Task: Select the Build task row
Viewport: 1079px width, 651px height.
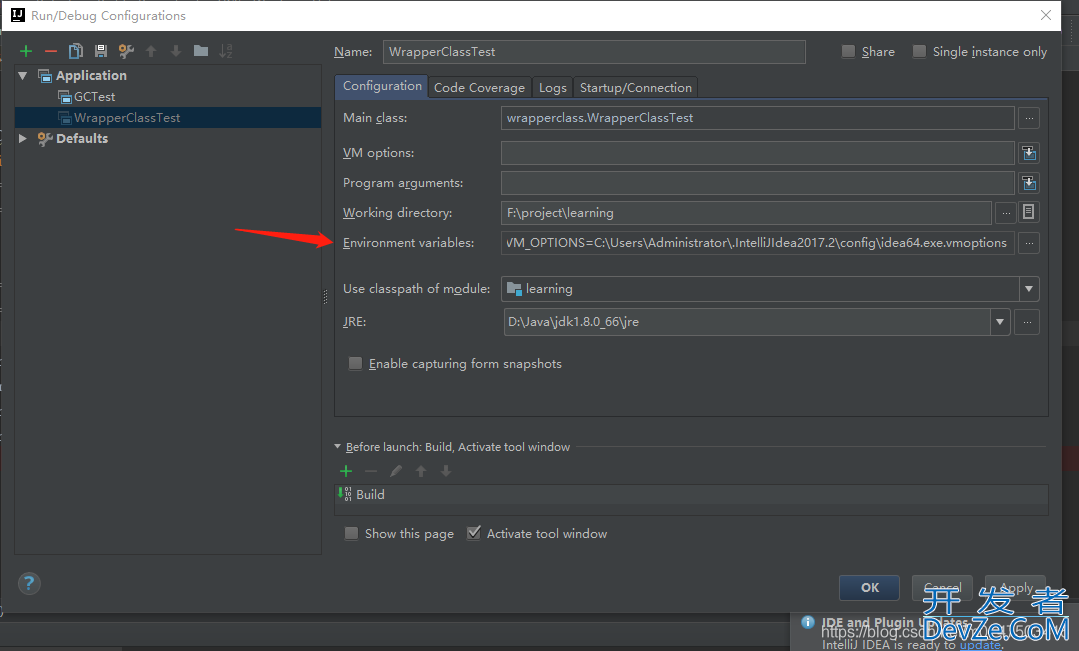Action: pos(691,494)
